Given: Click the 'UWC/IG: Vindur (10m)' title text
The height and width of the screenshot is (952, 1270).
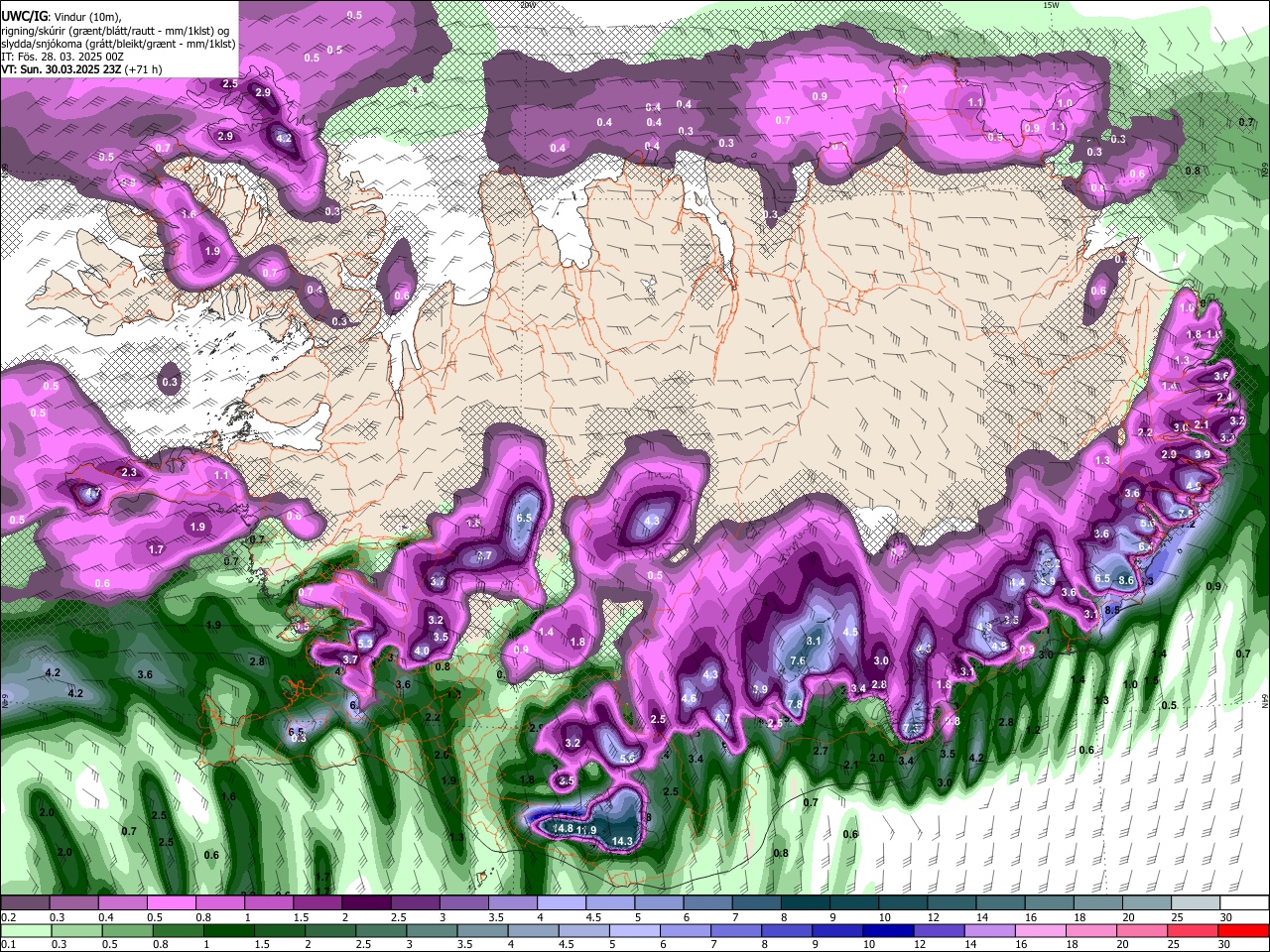Looking at the screenshot, I should [61, 17].
